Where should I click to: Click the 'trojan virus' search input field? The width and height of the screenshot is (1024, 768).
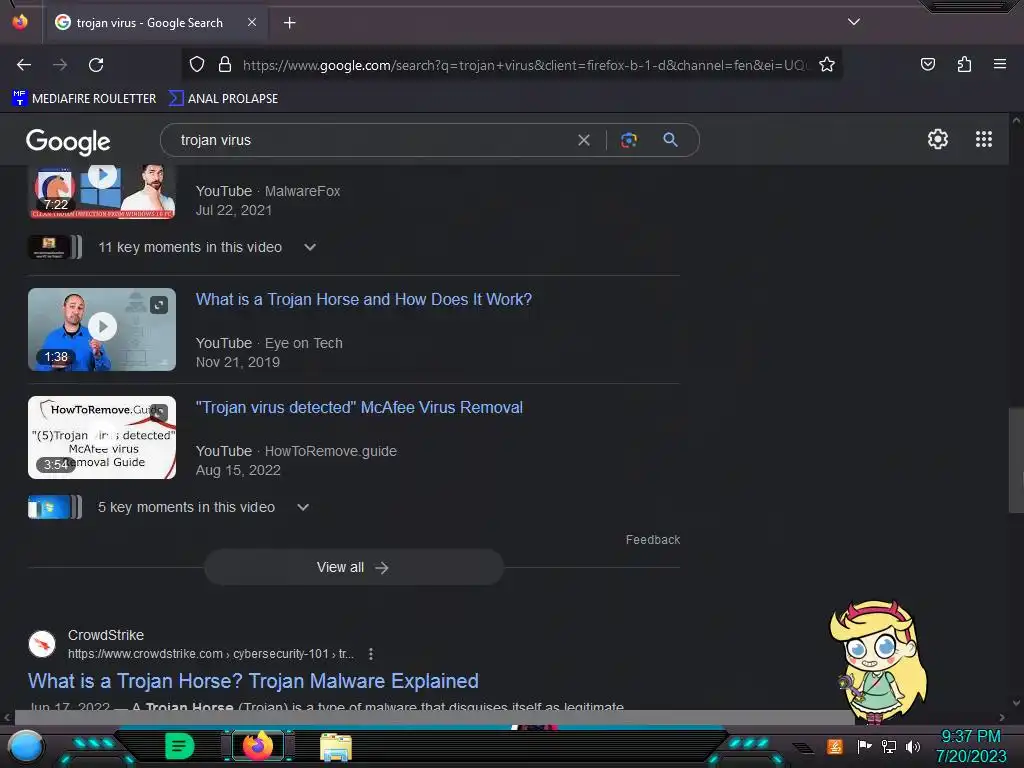pos(372,140)
